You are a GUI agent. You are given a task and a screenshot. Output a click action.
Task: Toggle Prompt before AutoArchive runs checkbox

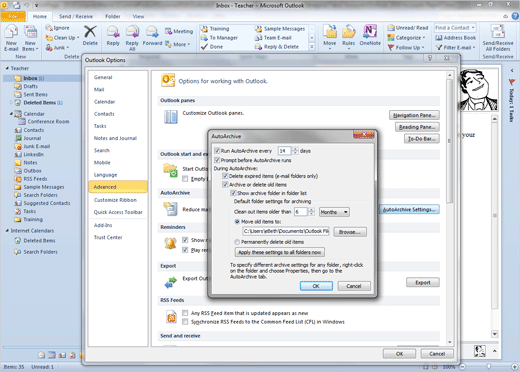click(x=217, y=160)
